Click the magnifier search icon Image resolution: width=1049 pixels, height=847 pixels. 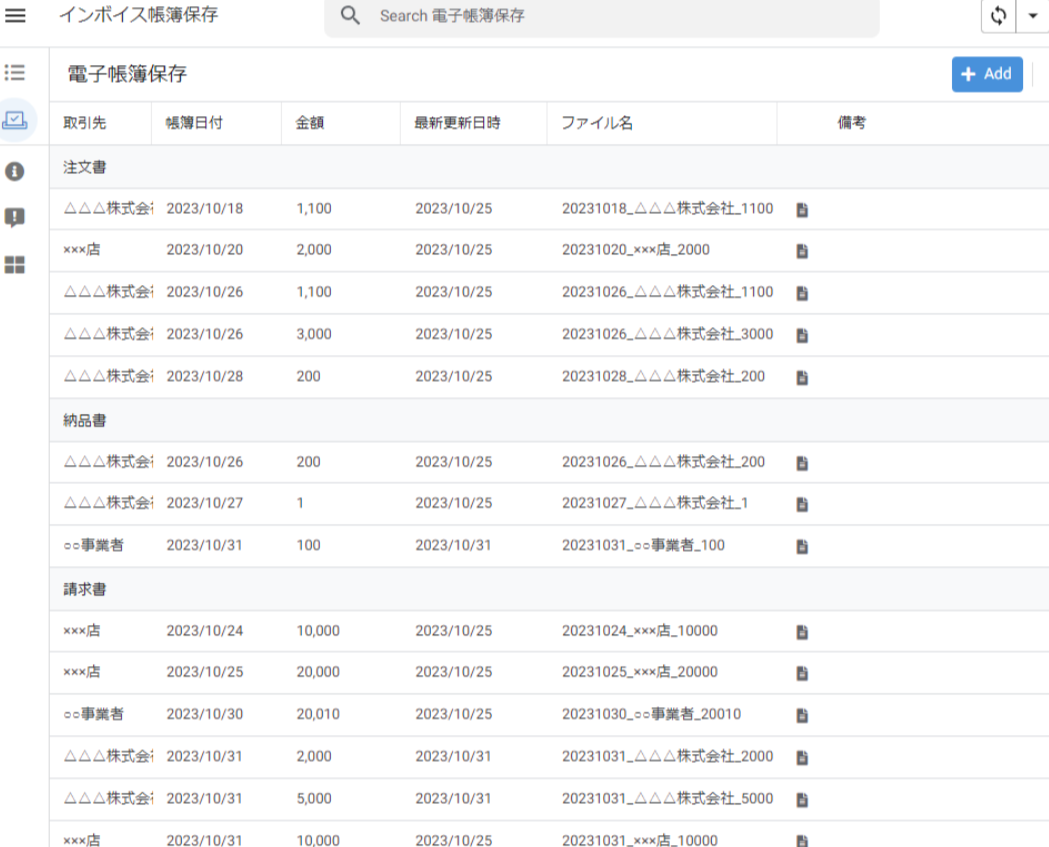point(350,16)
